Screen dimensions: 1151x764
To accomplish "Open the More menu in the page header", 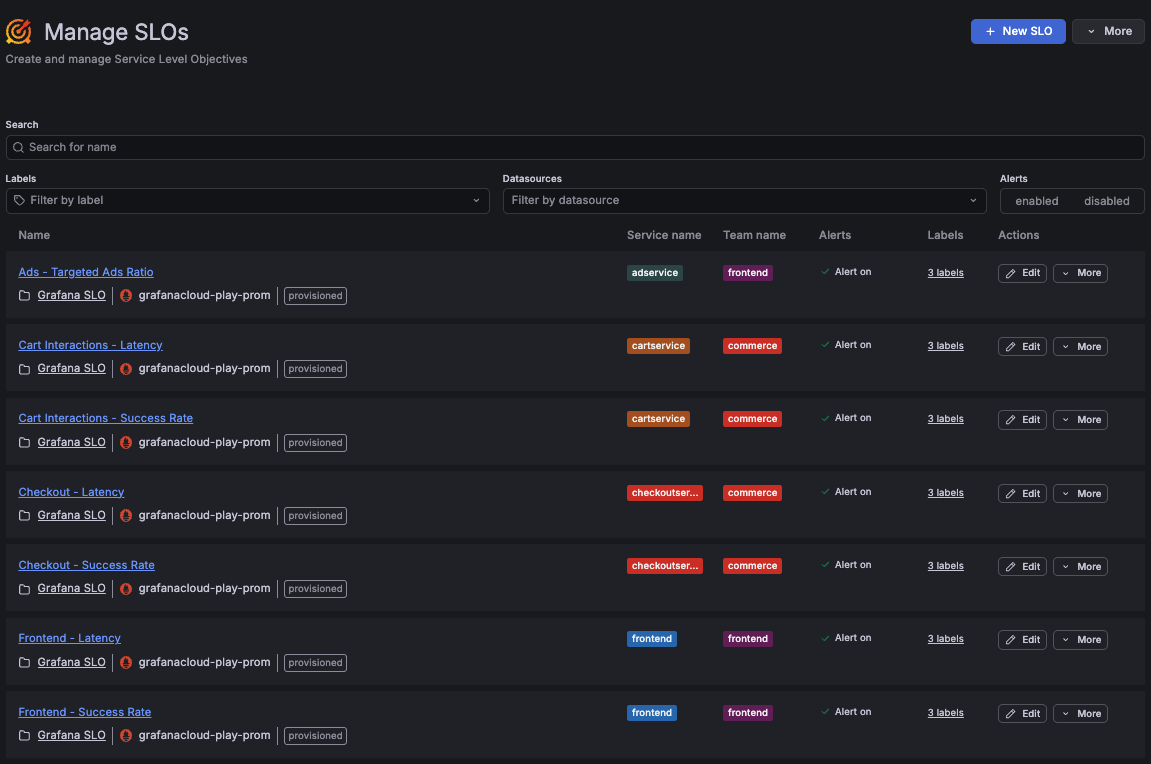I will 1107,31.
